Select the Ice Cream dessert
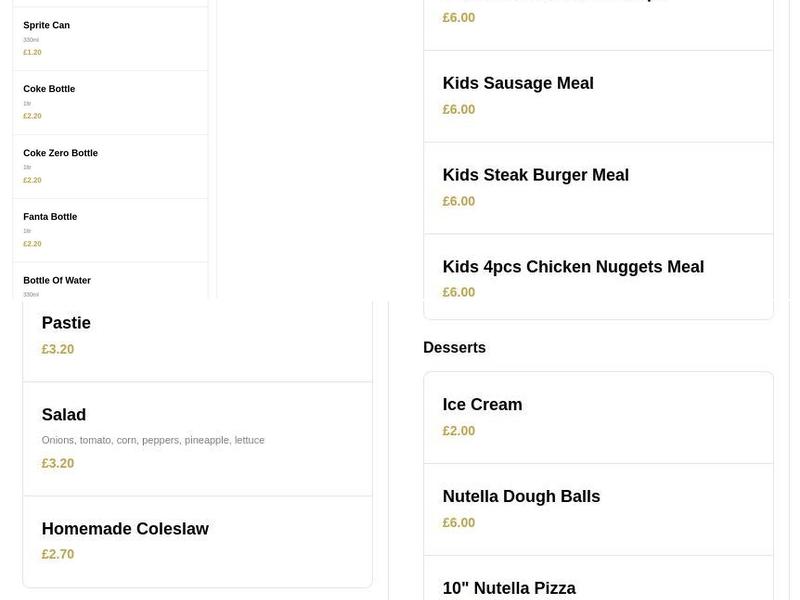Screen dimensions: 800x600 [483, 404]
